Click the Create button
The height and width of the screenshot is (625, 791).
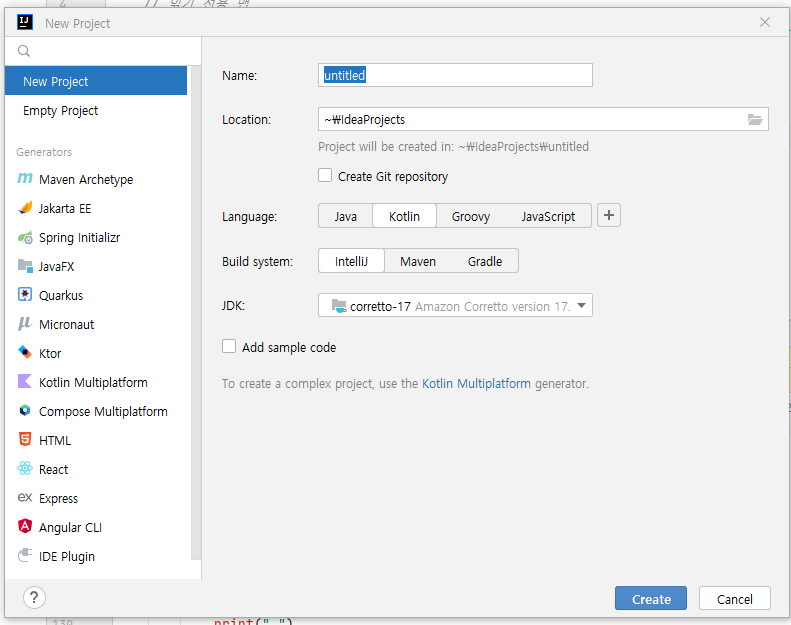coord(651,598)
